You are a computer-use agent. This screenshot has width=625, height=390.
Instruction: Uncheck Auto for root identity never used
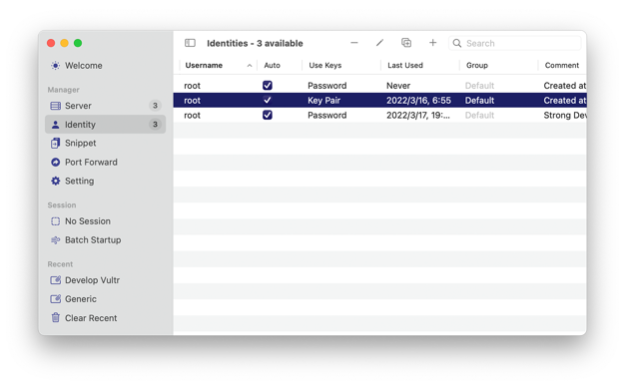267,85
